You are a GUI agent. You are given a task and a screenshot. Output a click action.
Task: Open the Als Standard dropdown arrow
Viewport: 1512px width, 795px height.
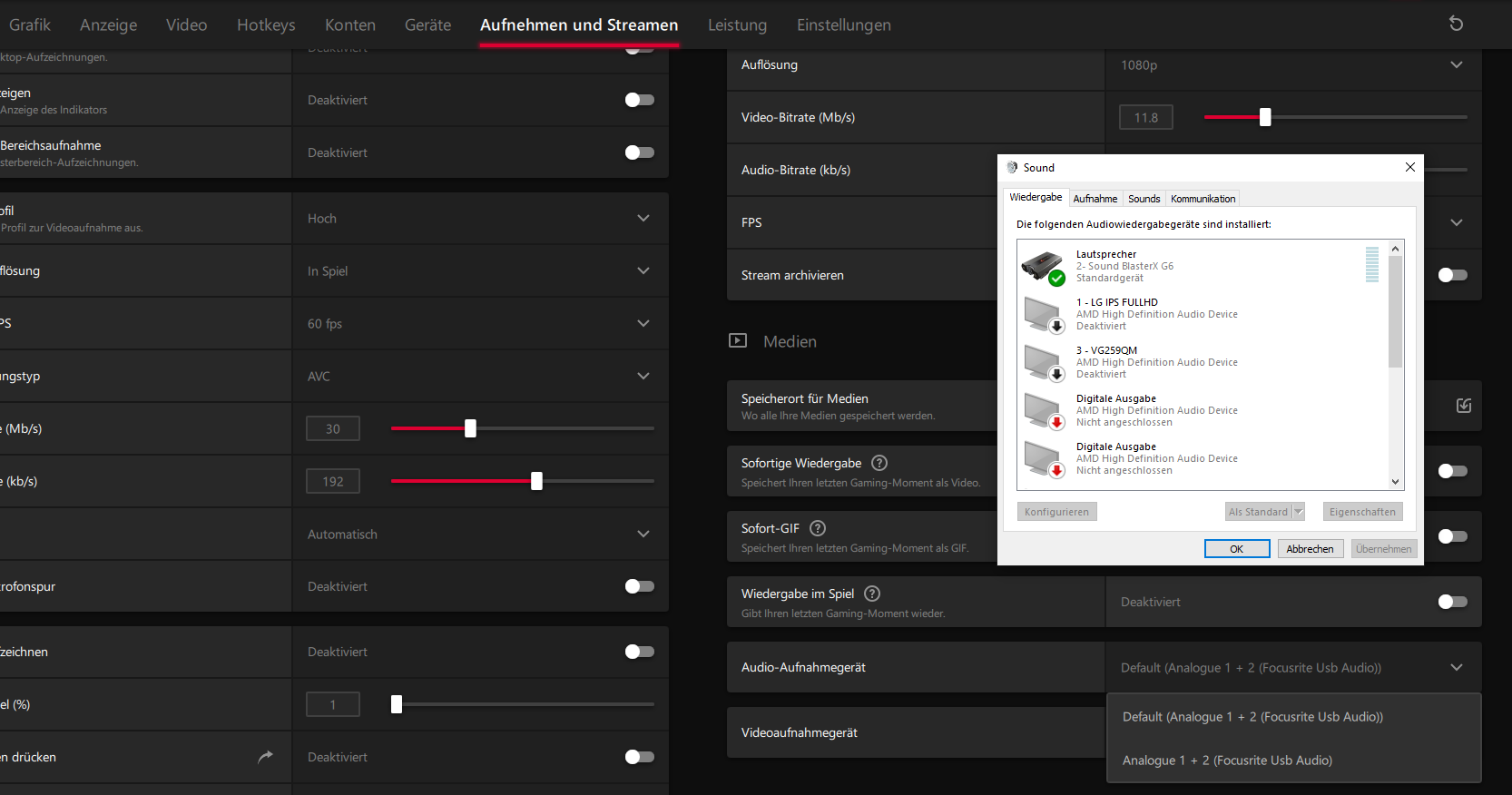[x=1299, y=512]
